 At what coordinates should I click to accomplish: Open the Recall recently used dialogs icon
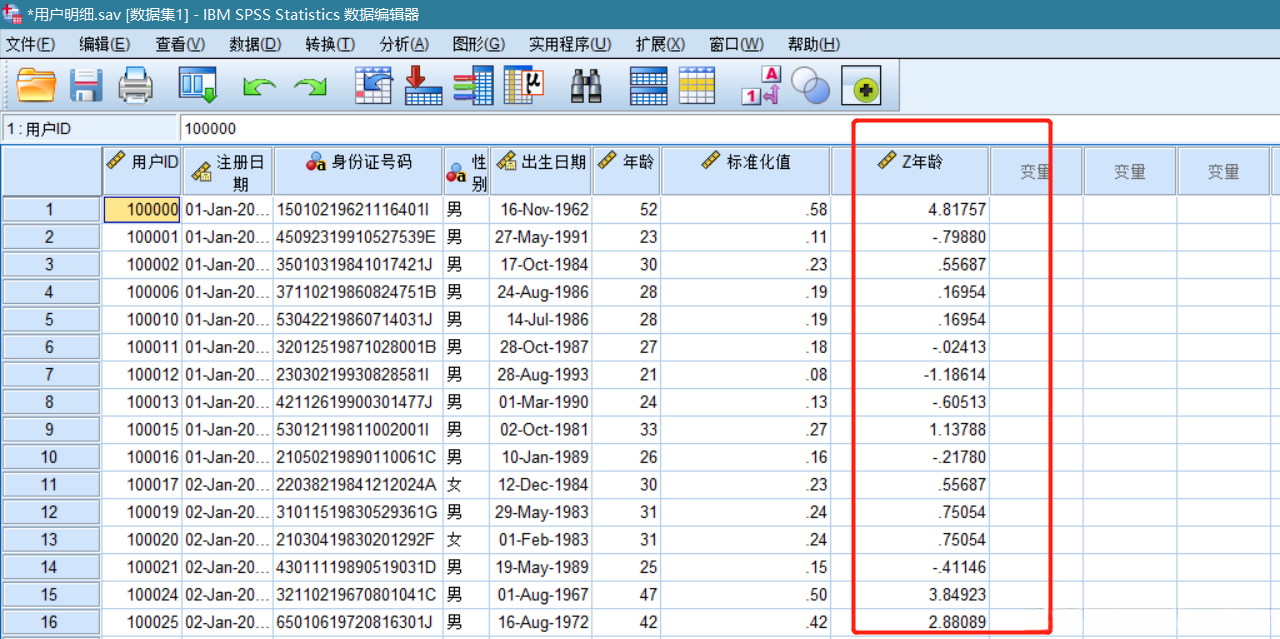coord(198,86)
